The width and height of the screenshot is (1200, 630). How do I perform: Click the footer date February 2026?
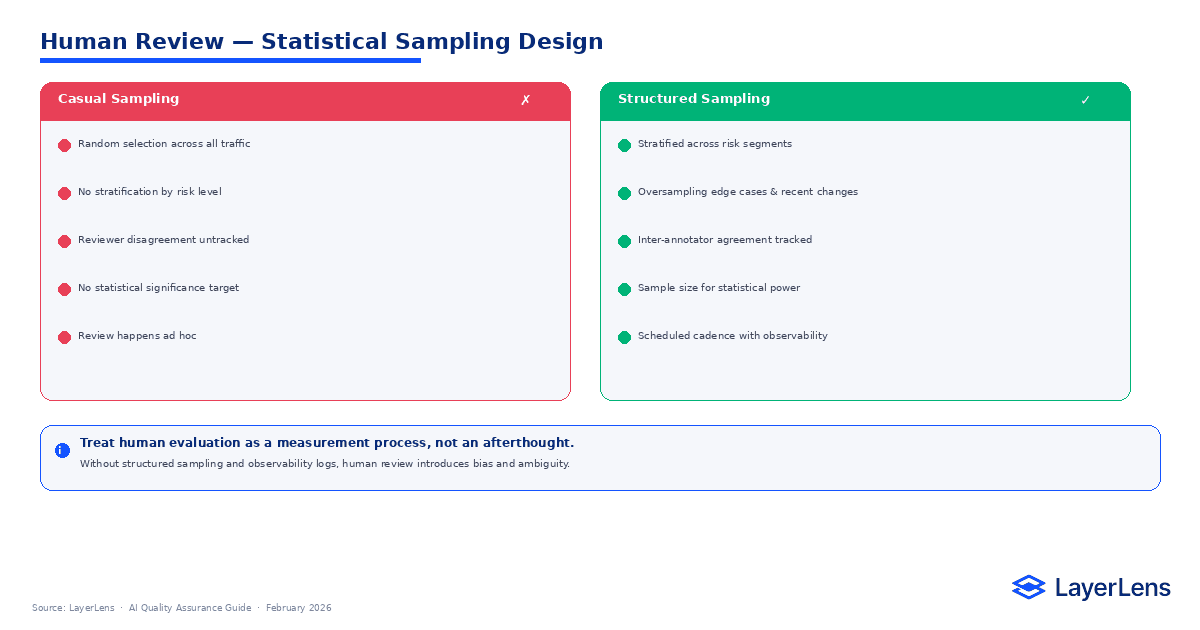[x=299, y=608]
